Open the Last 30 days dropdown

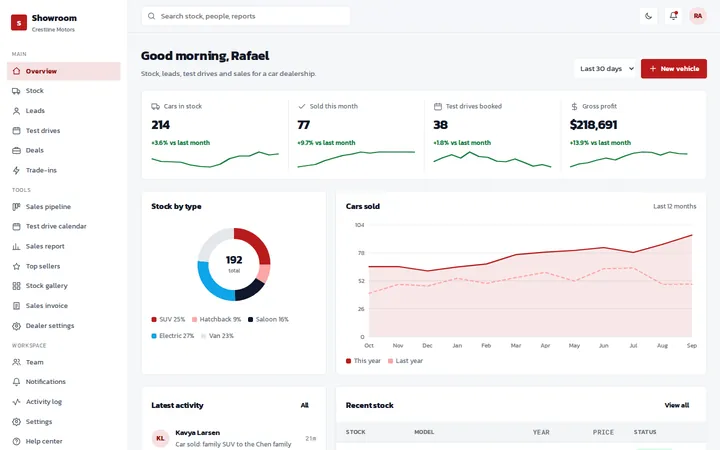[605, 68]
